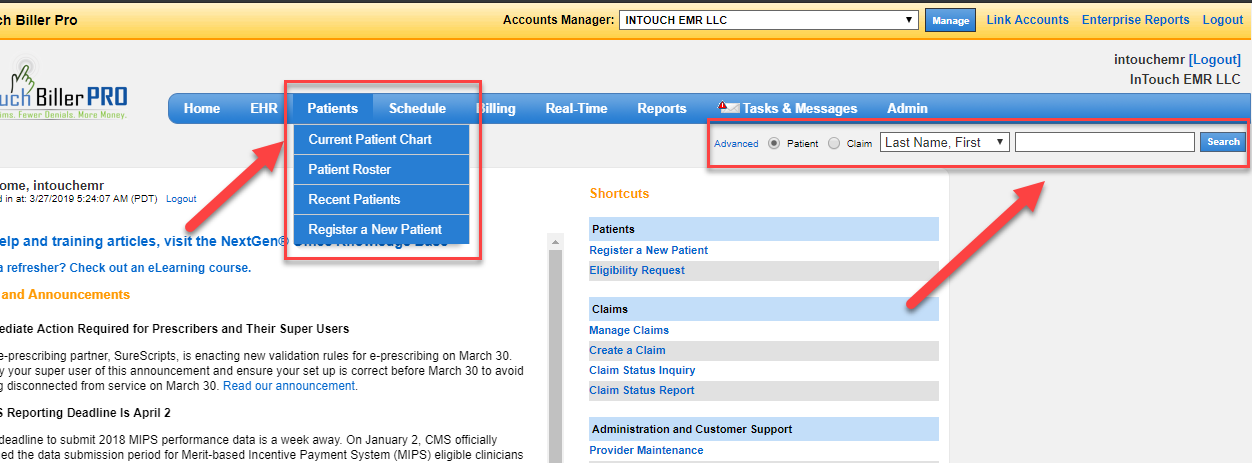
Task: Open the Patients menu
Action: coord(332,108)
